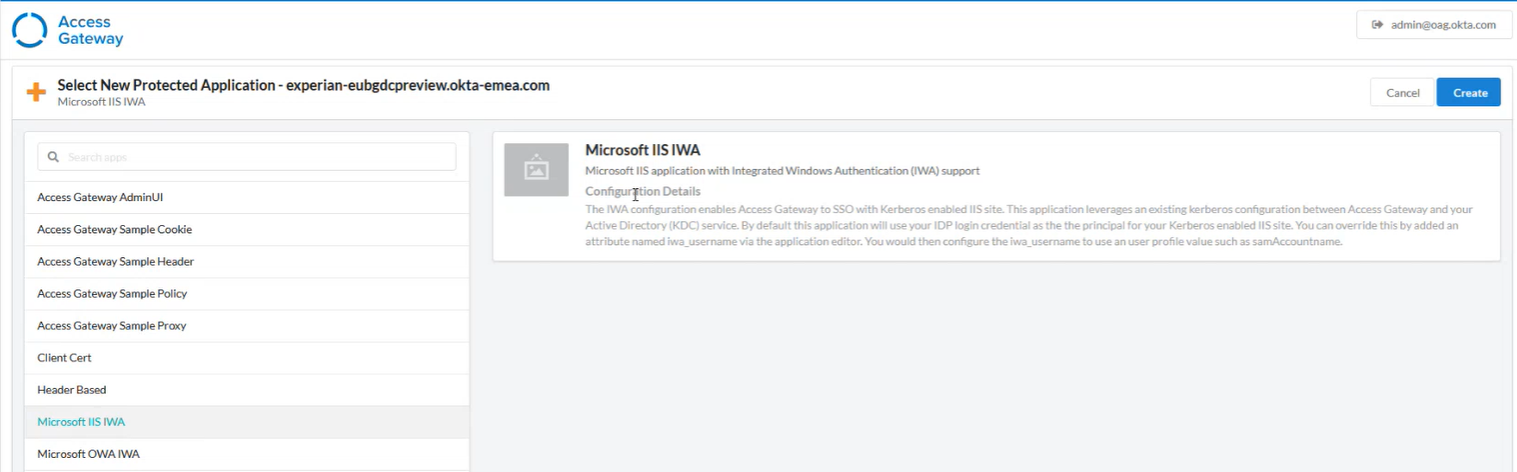Click the Access Gateway title text

[x=90, y=30]
